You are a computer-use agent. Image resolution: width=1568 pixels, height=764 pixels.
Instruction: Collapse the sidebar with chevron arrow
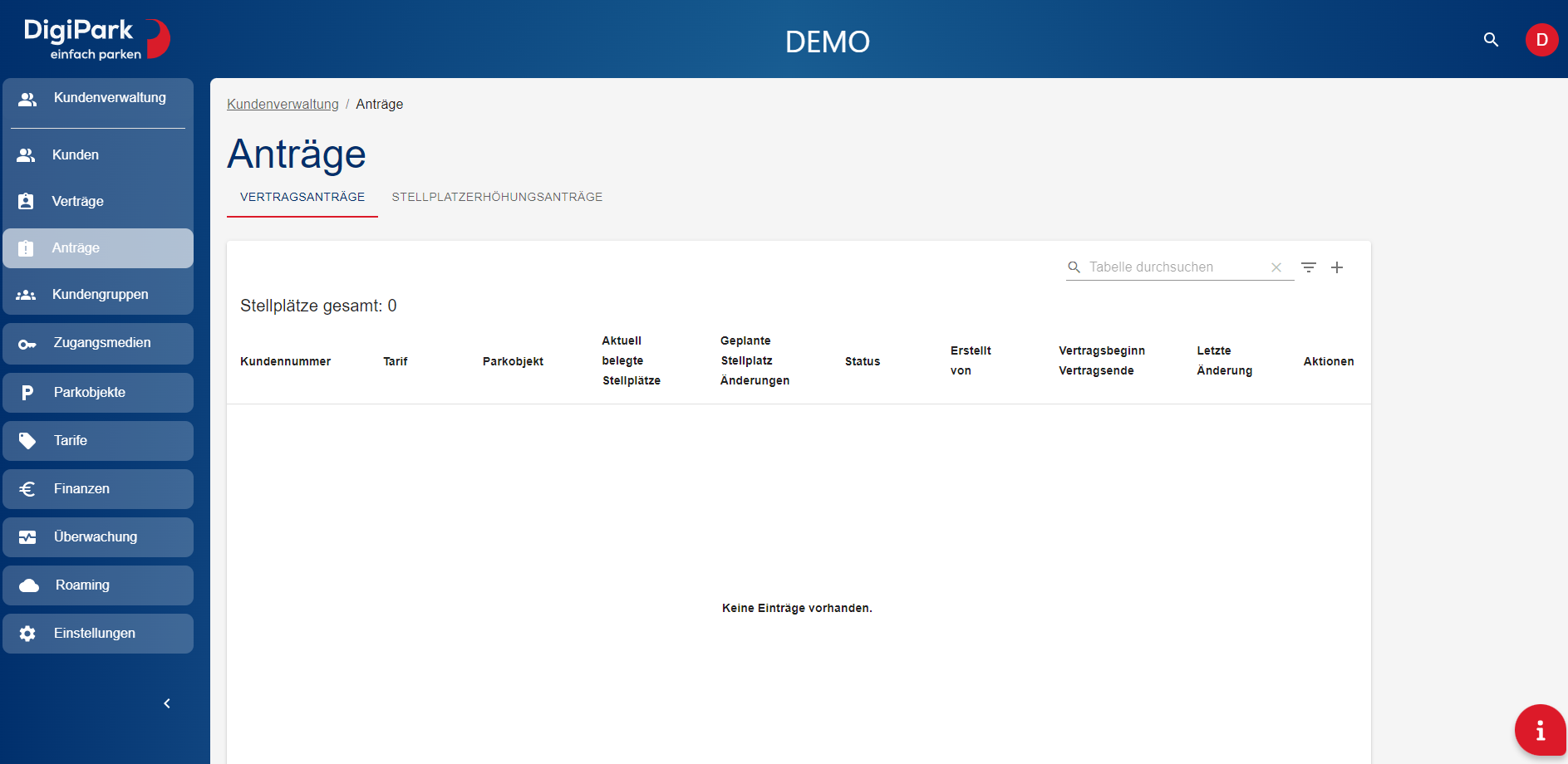click(167, 703)
